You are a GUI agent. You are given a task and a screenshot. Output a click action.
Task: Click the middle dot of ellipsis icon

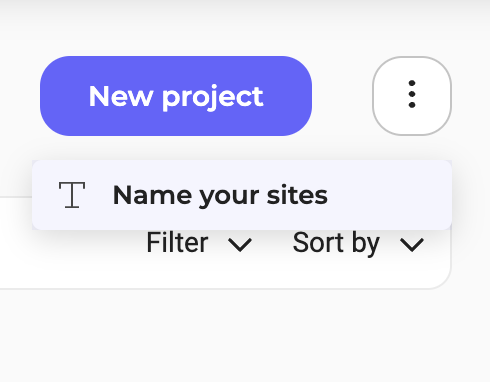click(412, 94)
